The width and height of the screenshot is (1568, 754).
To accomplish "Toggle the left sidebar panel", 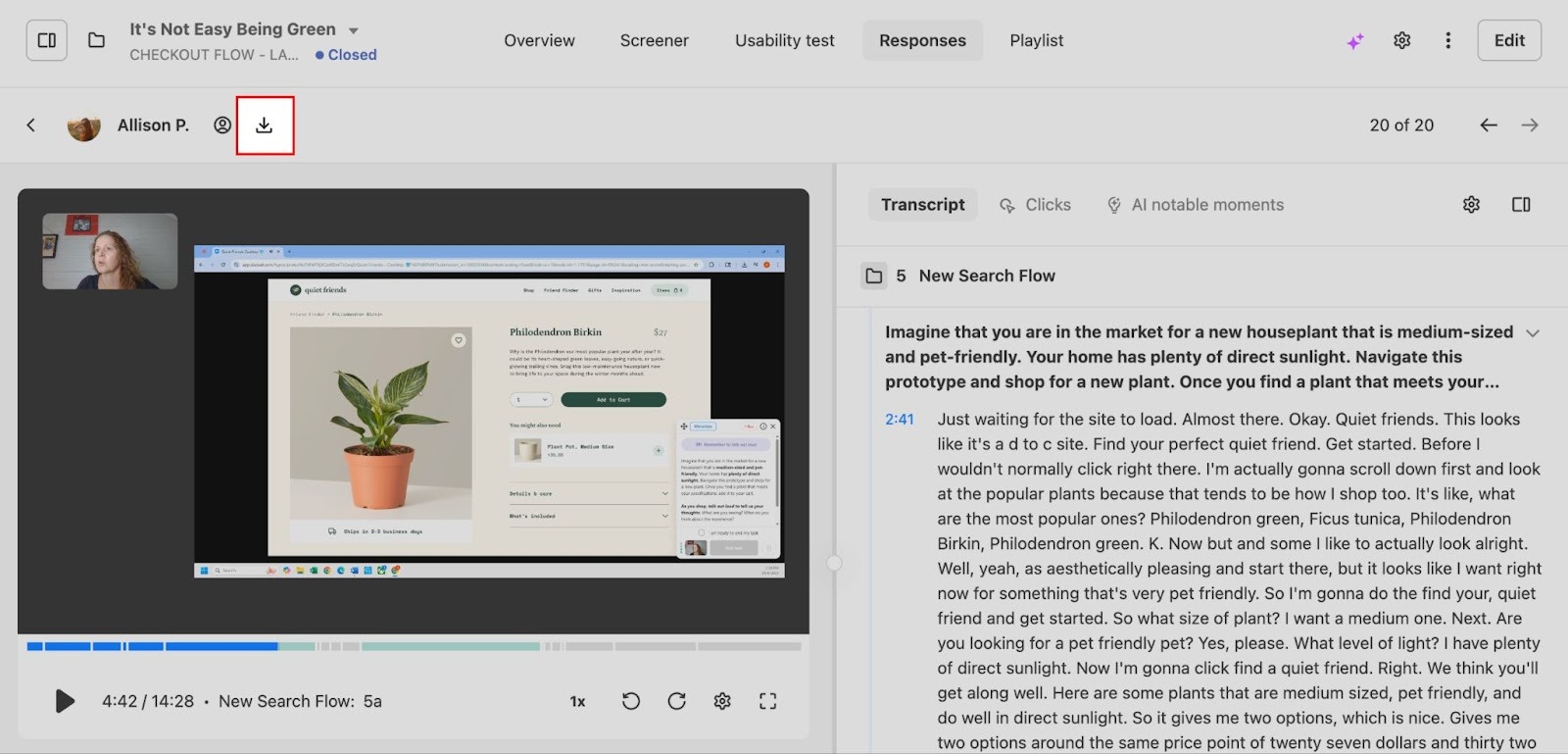I will [x=46, y=40].
